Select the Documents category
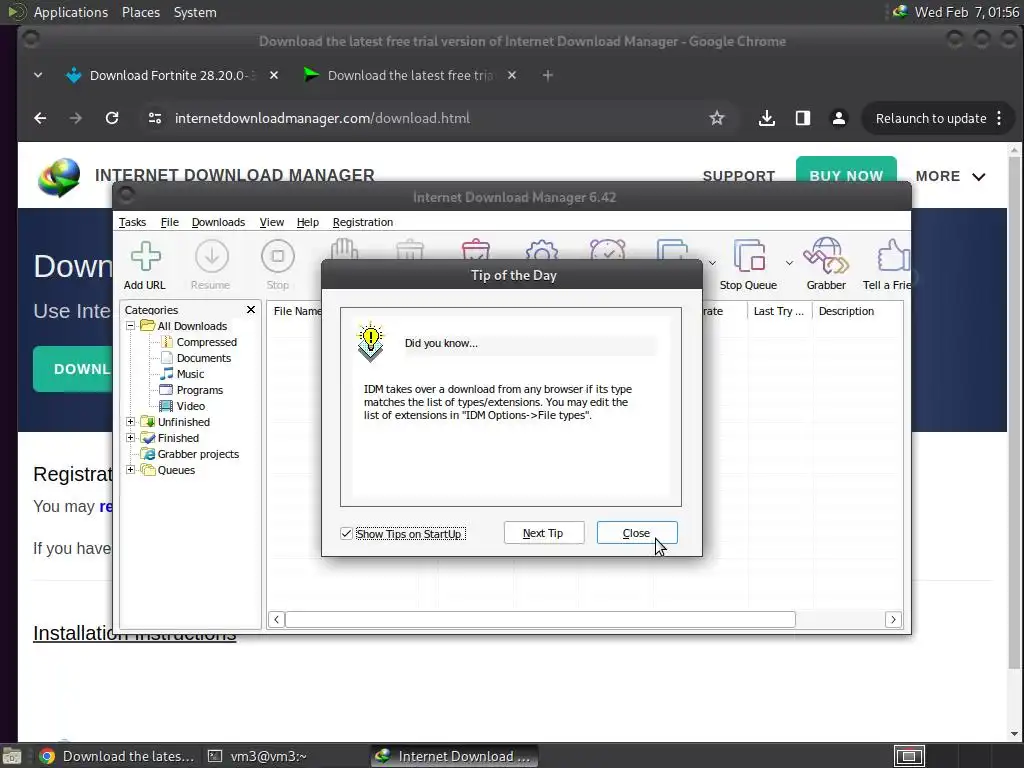 click(195, 358)
